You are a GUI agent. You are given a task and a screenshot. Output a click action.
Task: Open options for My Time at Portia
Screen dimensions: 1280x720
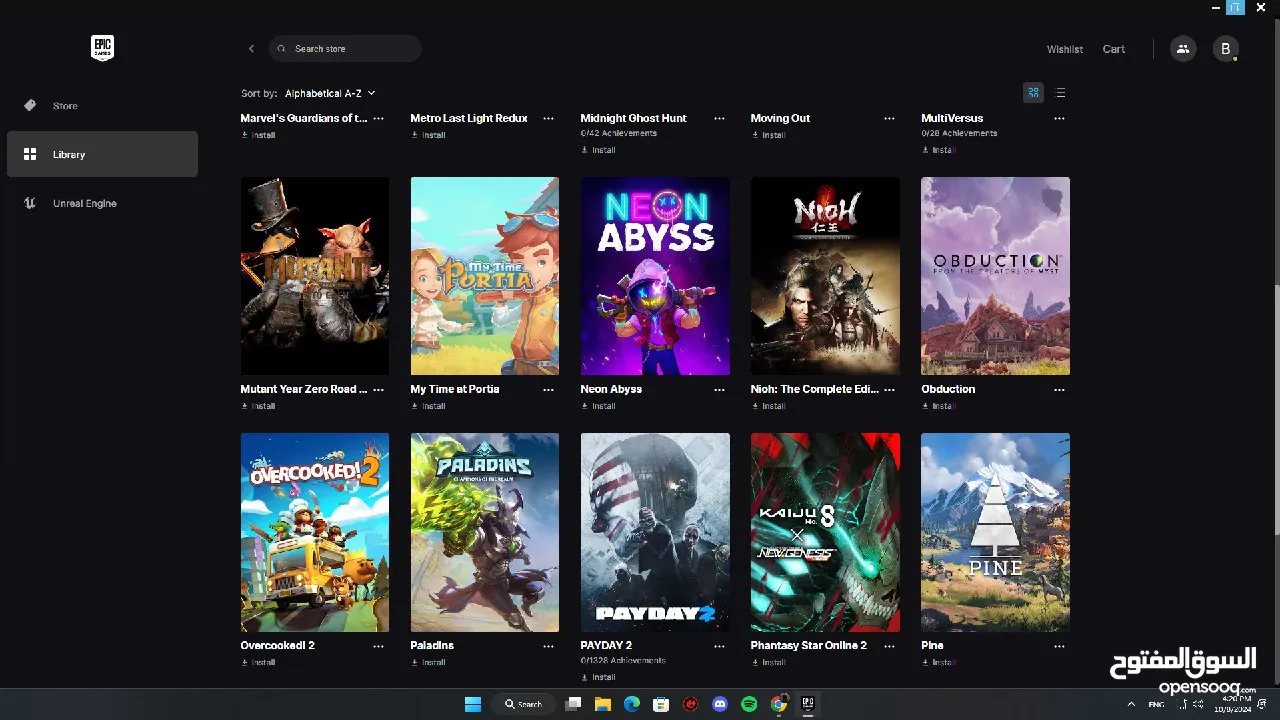(x=549, y=389)
